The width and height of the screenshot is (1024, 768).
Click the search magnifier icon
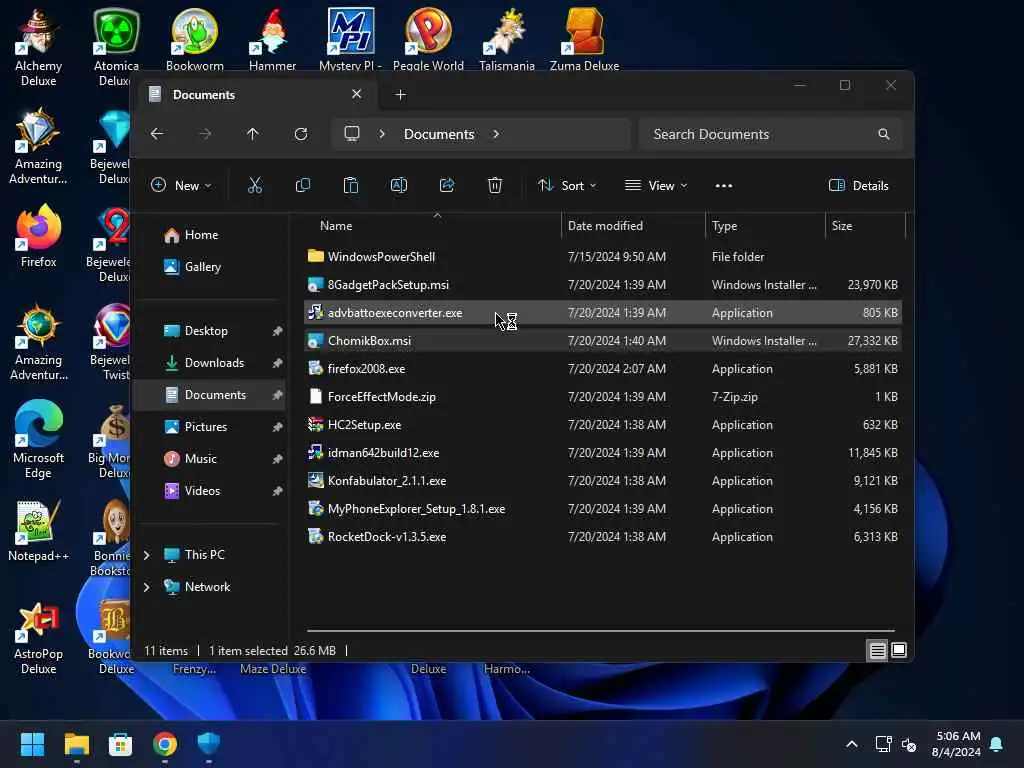pos(884,134)
